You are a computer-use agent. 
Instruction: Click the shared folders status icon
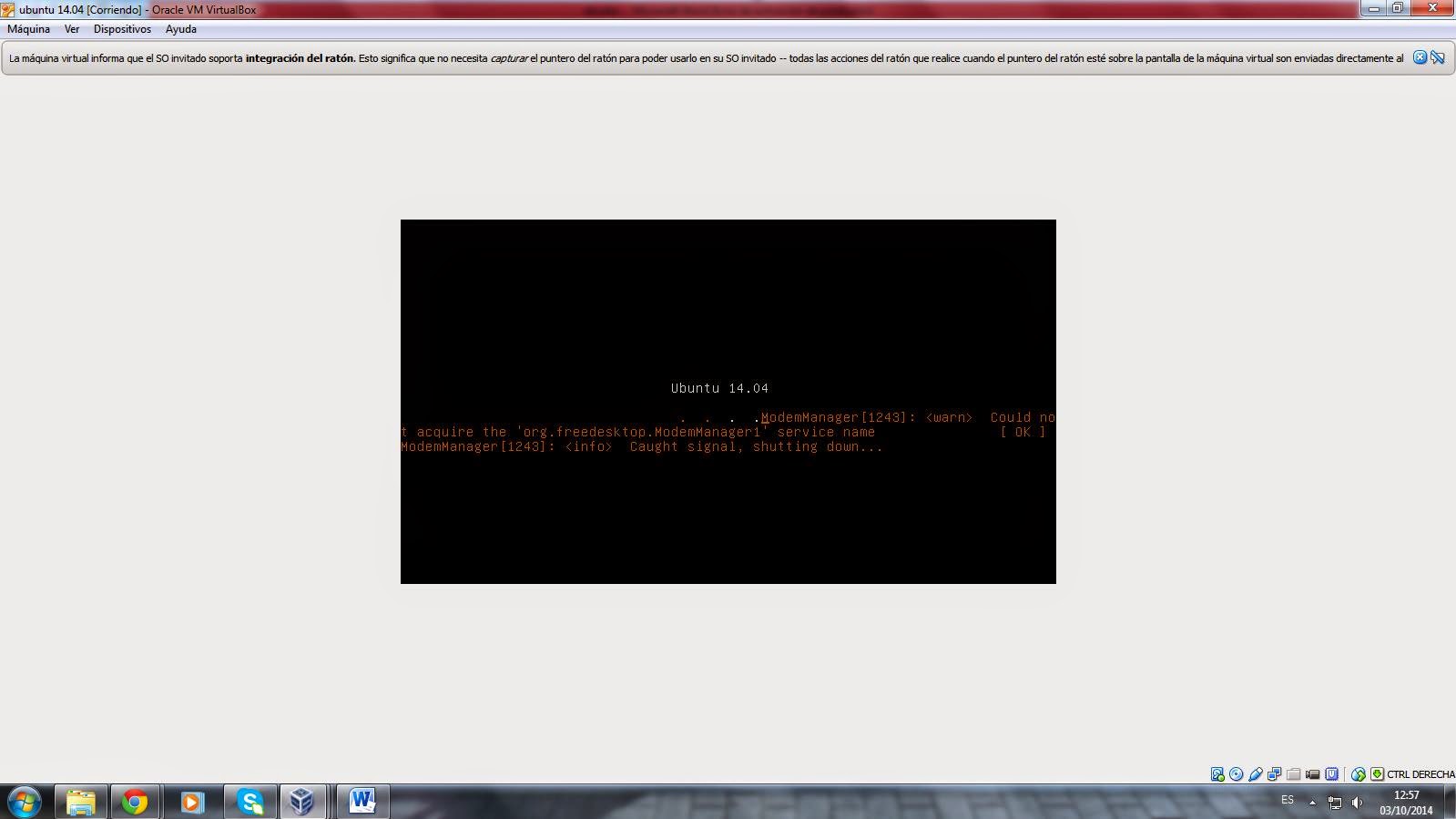(x=1294, y=774)
